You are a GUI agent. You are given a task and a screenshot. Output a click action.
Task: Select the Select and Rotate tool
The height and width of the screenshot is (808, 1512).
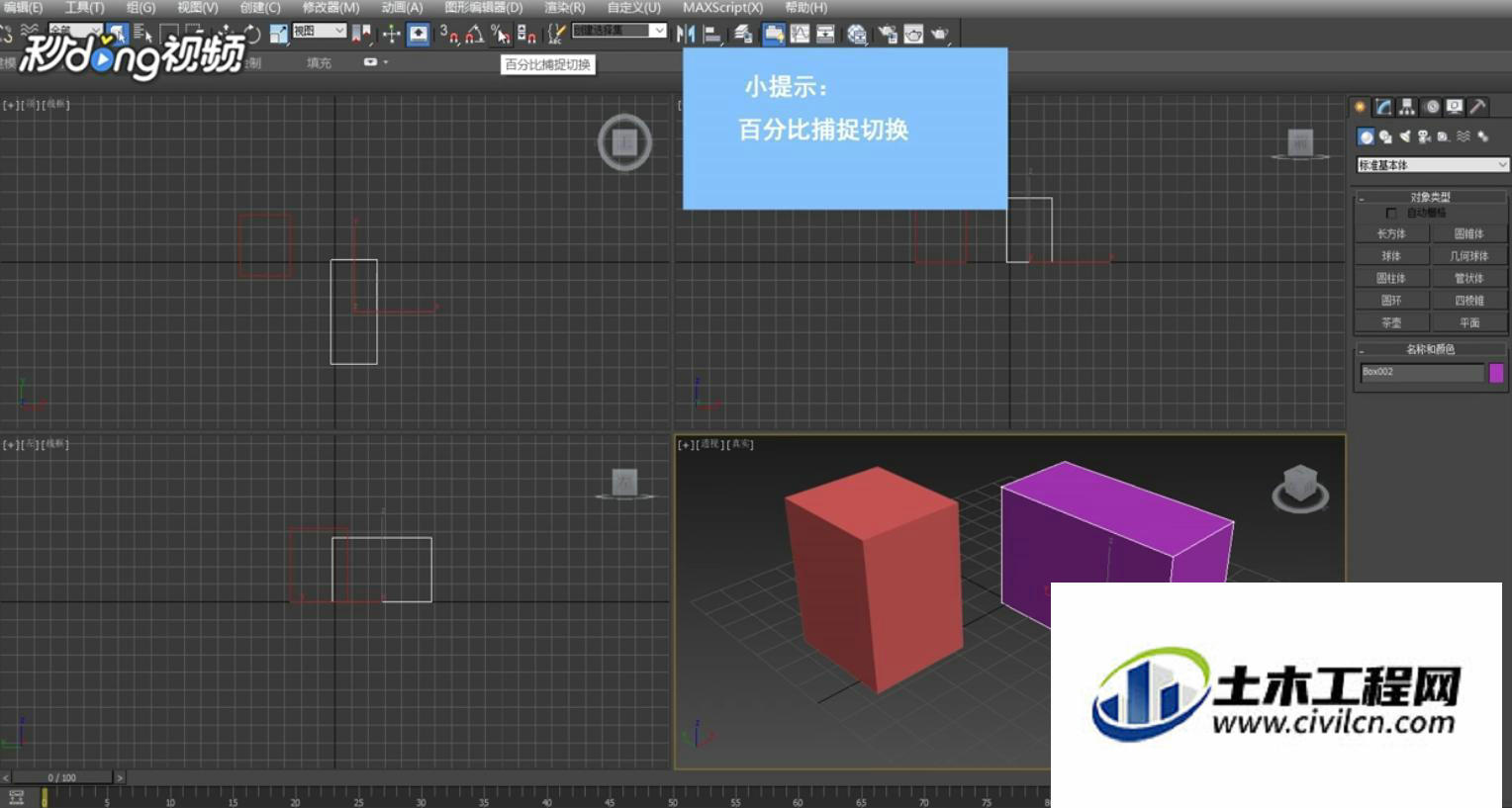point(251,35)
